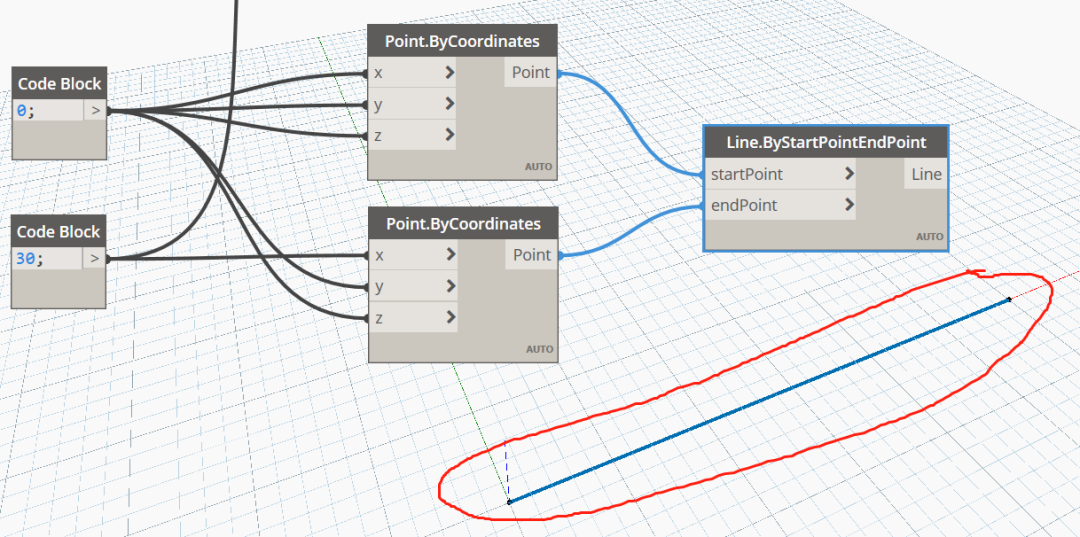Click the startPoint input chevron on the Line node
Image resolution: width=1080 pixels, height=537 pixels.
849,174
